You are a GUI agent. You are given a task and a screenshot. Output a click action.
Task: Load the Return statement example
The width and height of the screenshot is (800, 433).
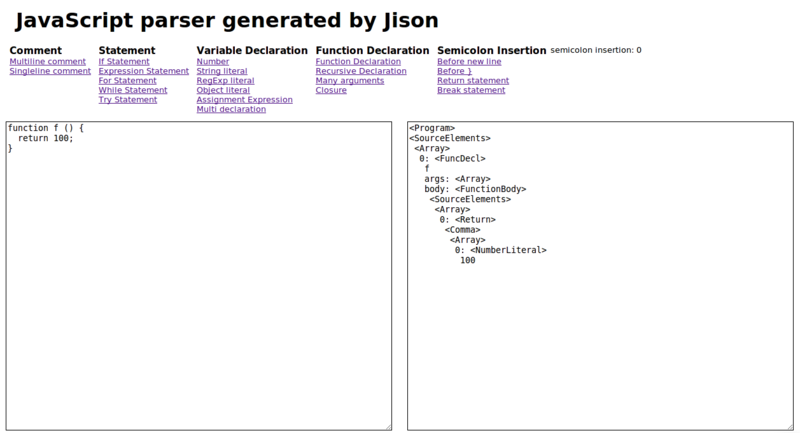click(473, 81)
